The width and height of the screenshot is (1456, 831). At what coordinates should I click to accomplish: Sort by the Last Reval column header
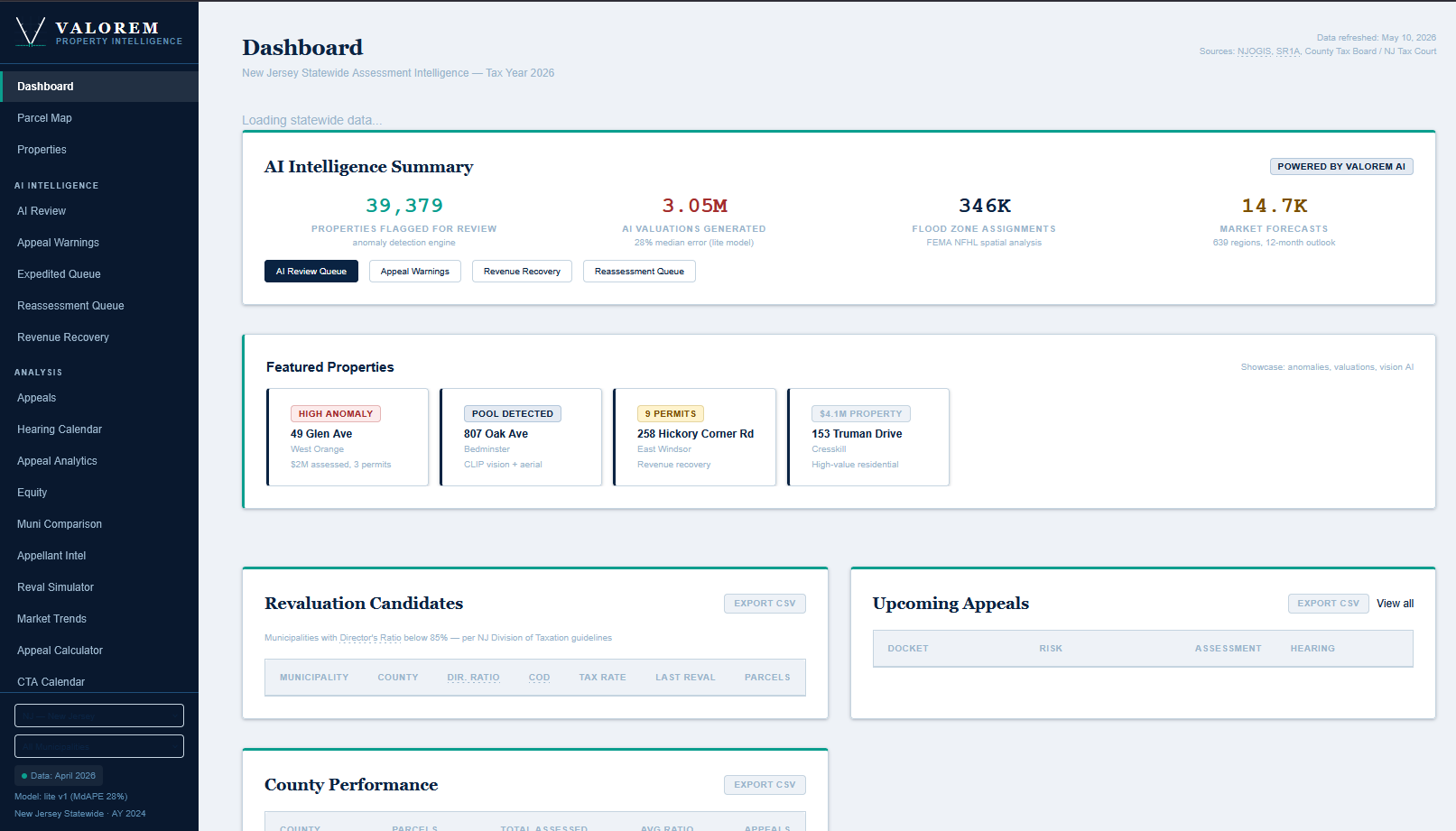pos(685,678)
